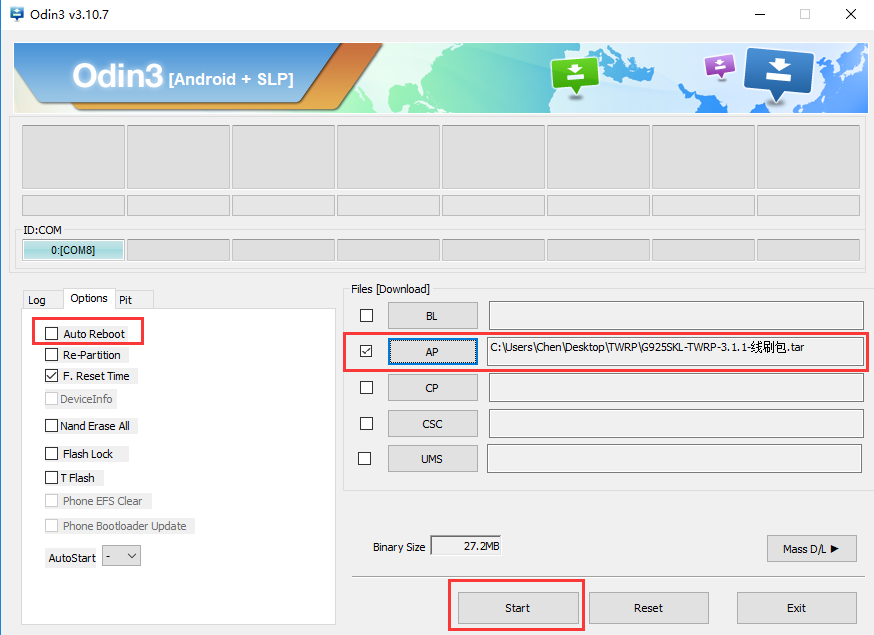Click the large blue download icon in banner

778,75
